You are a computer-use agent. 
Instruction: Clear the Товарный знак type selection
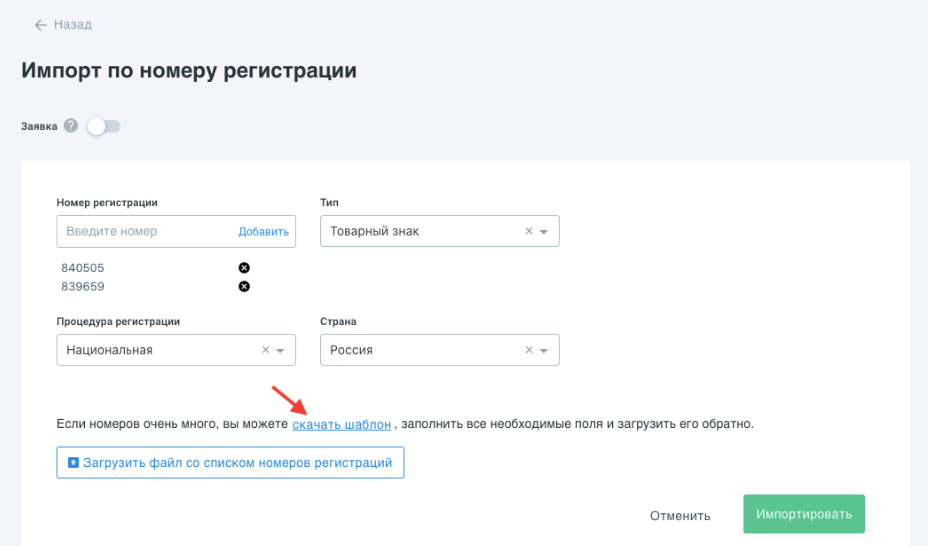pos(529,231)
